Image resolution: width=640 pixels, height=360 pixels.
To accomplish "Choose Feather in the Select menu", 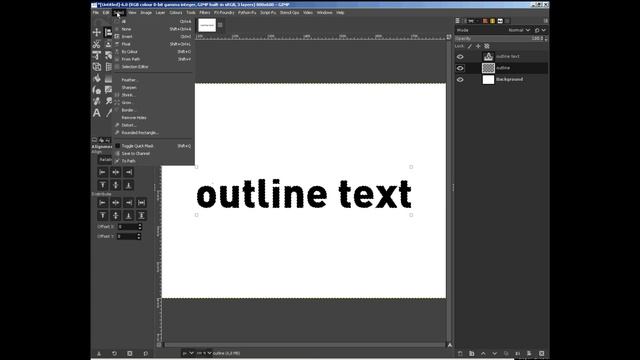I will click(153, 80).
